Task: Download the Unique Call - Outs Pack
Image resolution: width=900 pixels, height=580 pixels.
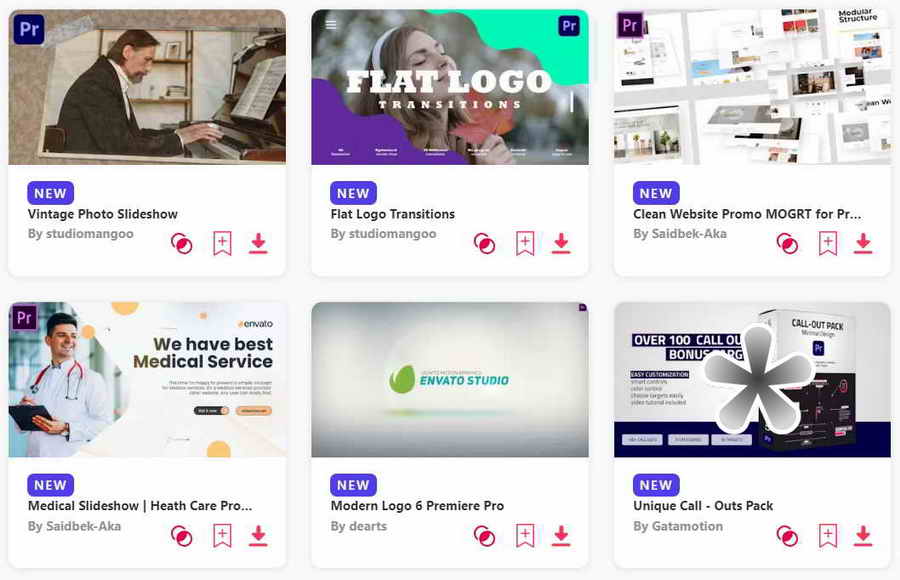Action: click(x=863, y=535)
